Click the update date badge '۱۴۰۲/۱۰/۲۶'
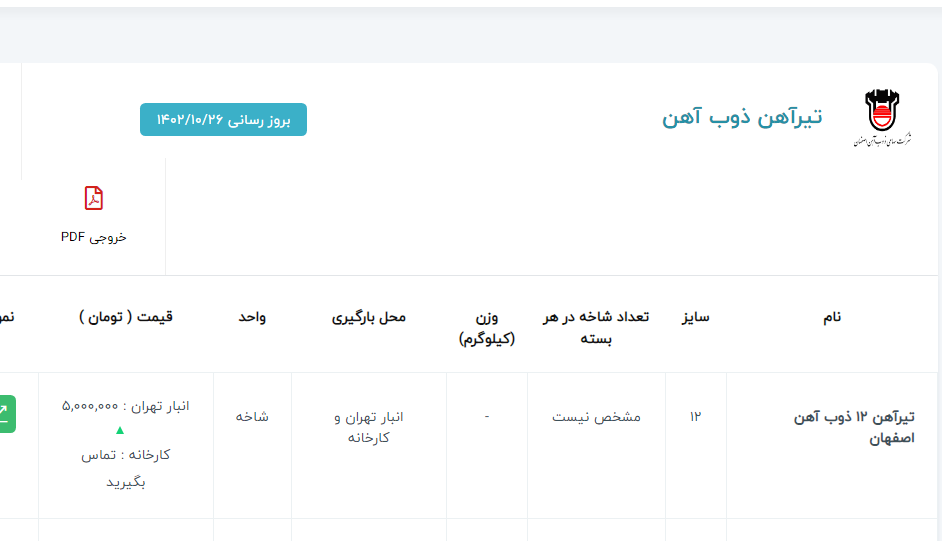Screen dimensions: 942x541 (x=223, y=120)
